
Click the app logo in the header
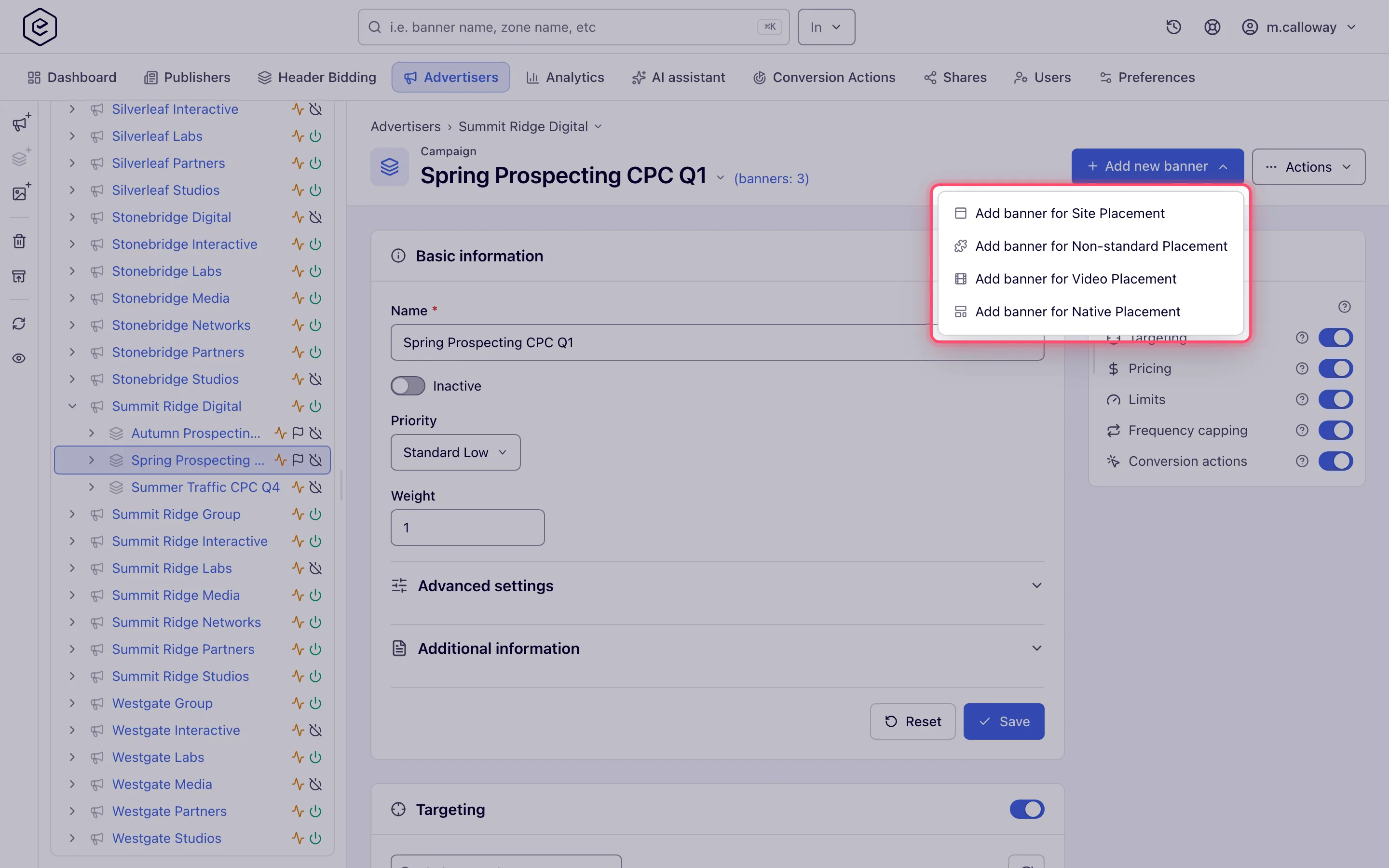click(x=40, y=27)
